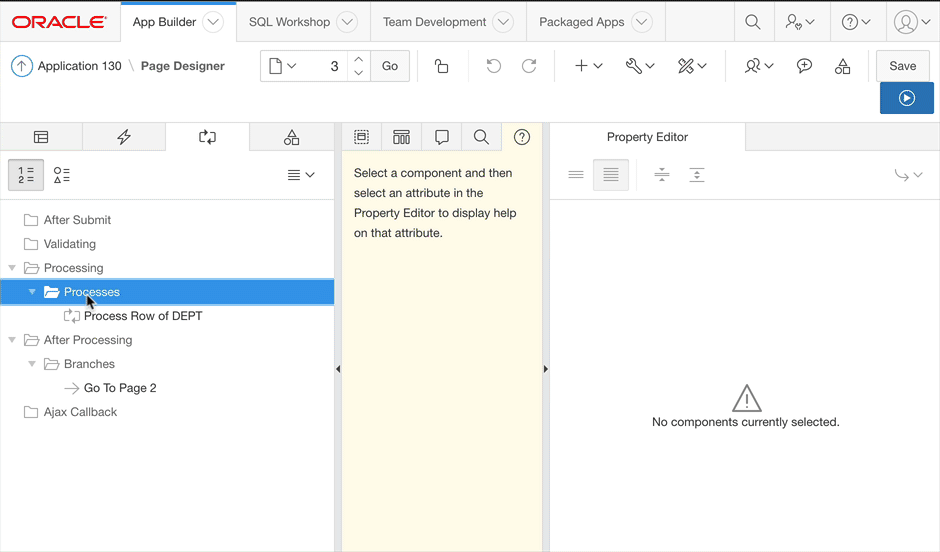Collapse the Processing node
This screenshot has width=940, height=552.
[x=12, y=268]
